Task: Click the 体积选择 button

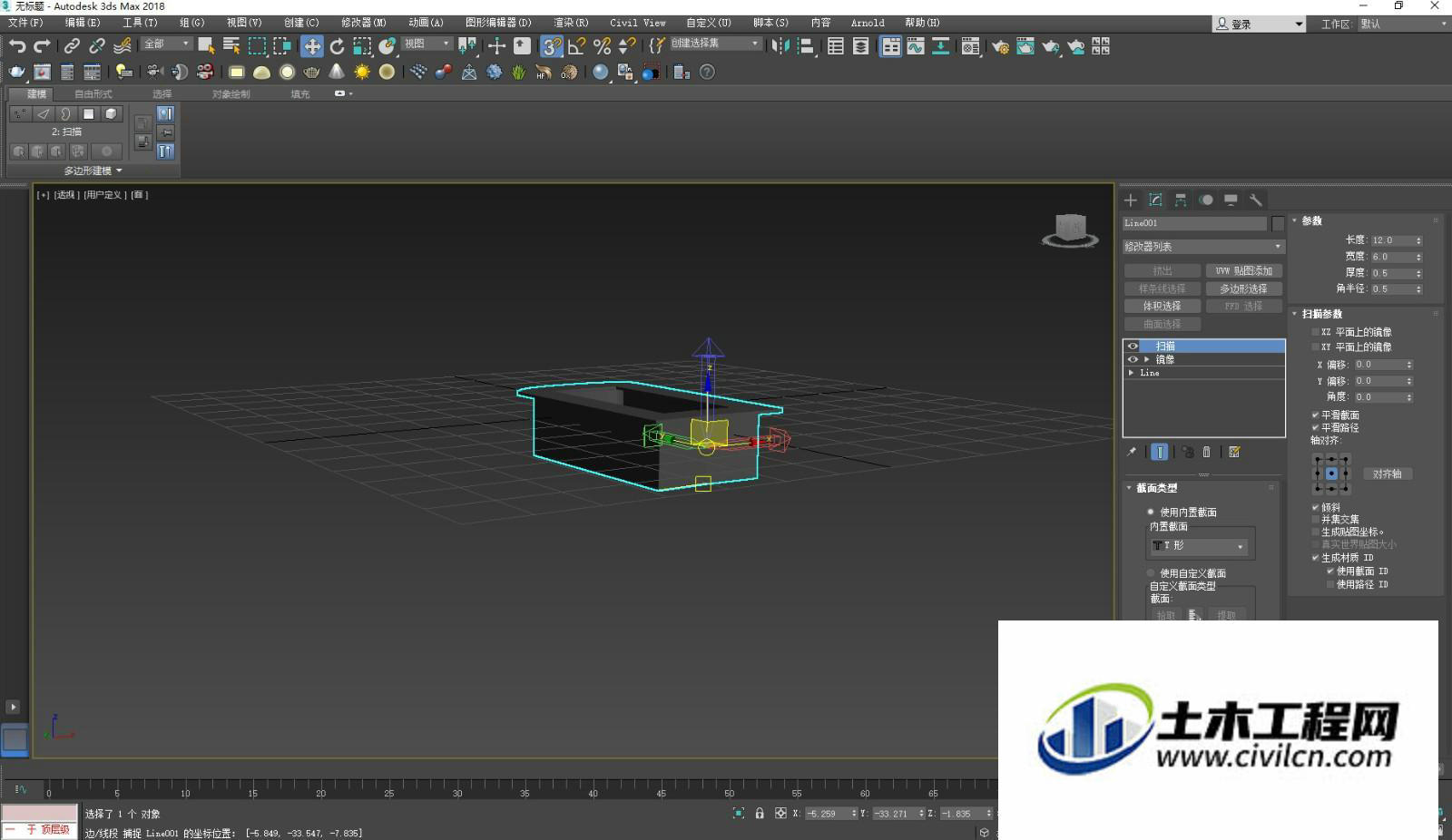Action: tap(1162, 306)
